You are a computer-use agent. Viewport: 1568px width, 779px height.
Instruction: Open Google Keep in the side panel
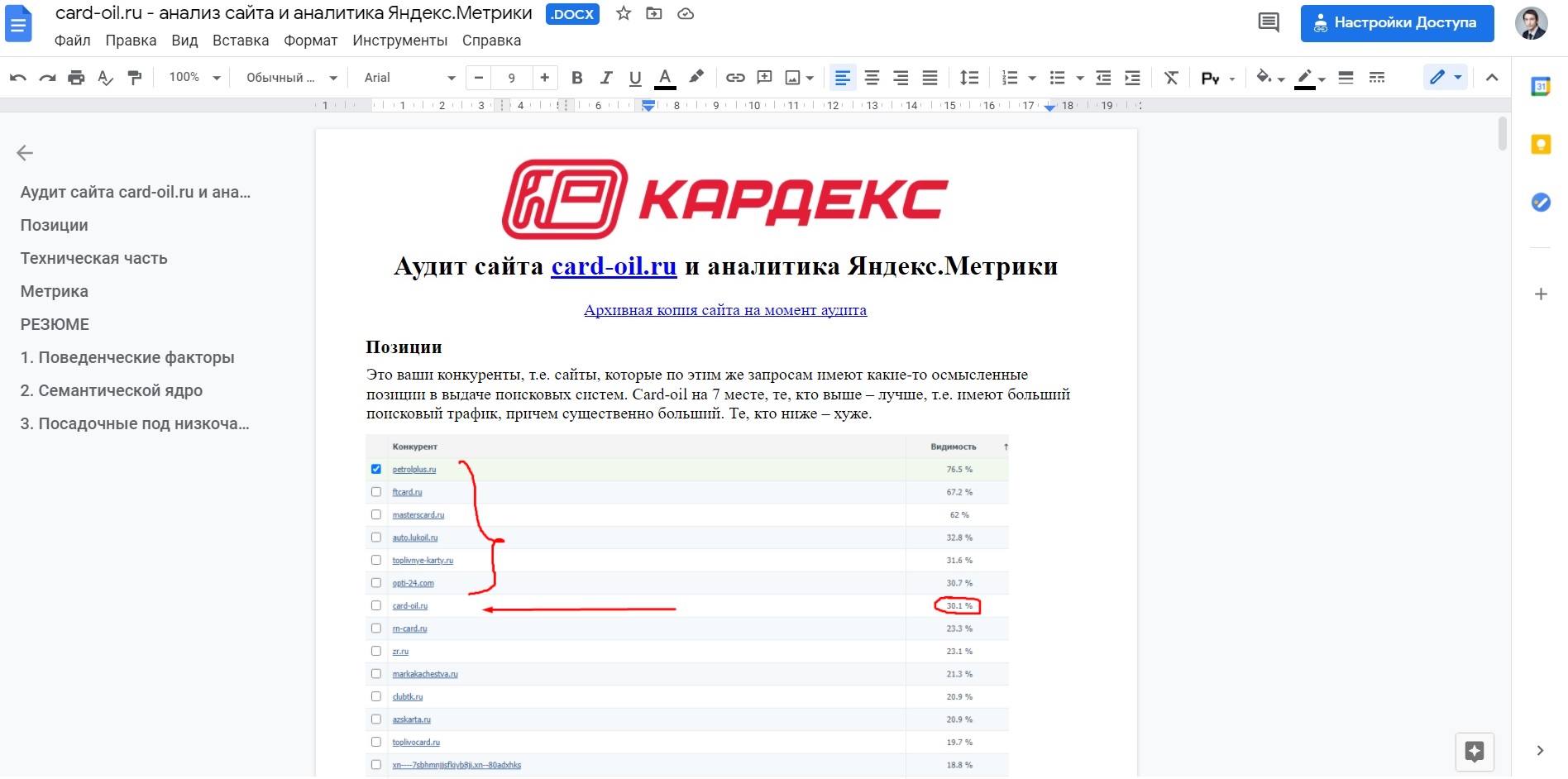pos(1540,144)
